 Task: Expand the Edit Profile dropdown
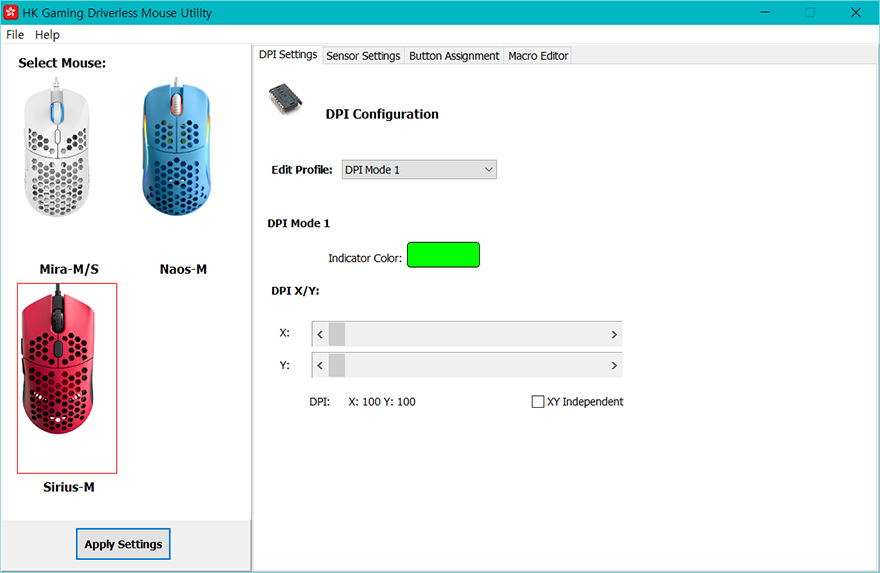(x=419, y=169)
